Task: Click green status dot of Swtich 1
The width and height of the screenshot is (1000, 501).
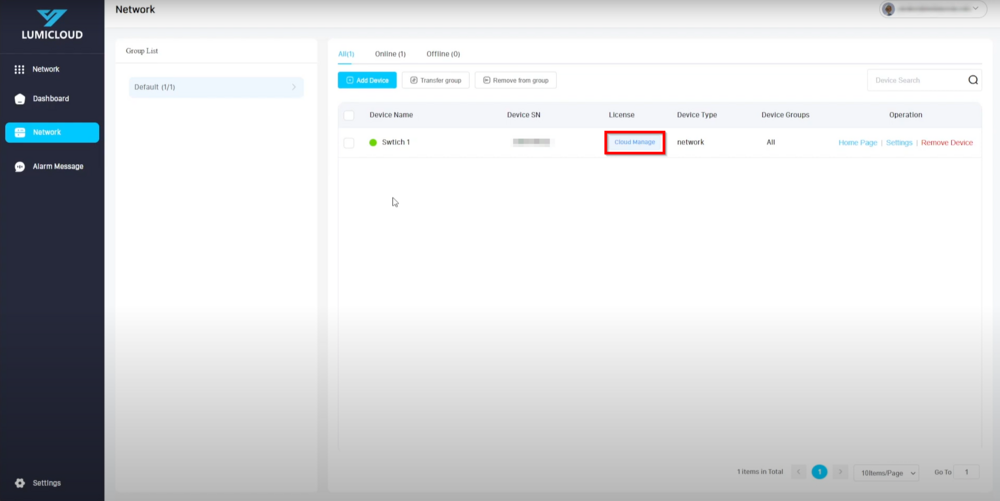Action: click(x=373, y=143)
